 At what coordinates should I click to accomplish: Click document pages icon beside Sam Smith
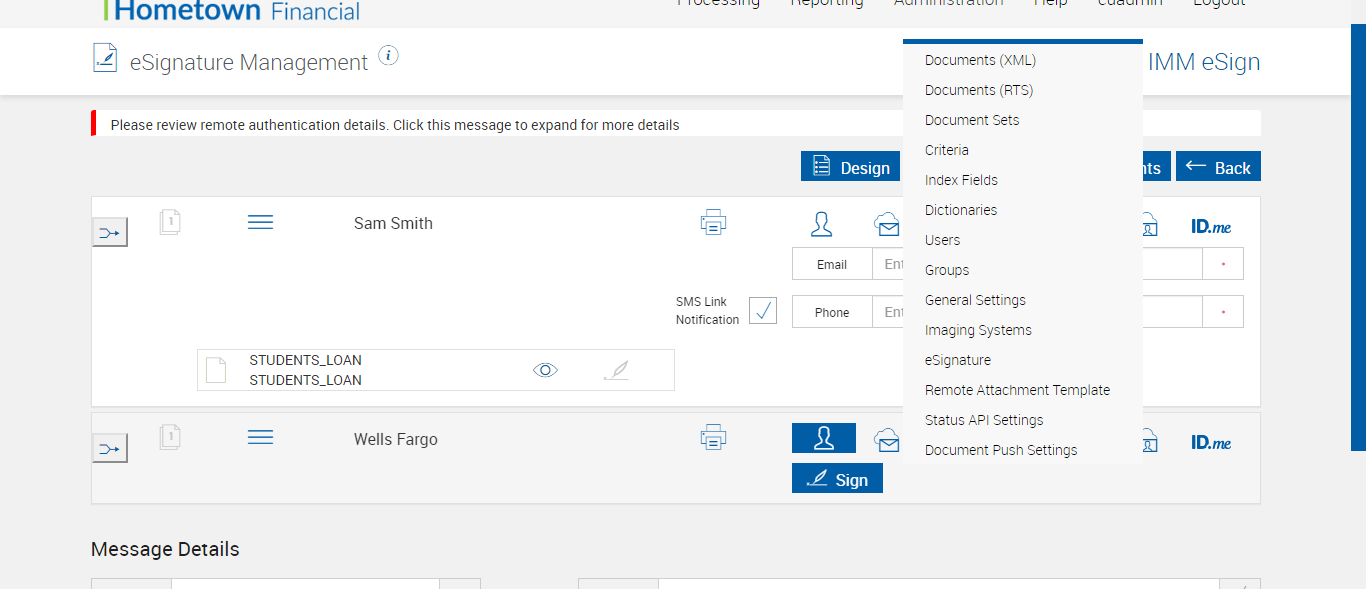coord(170,222)
